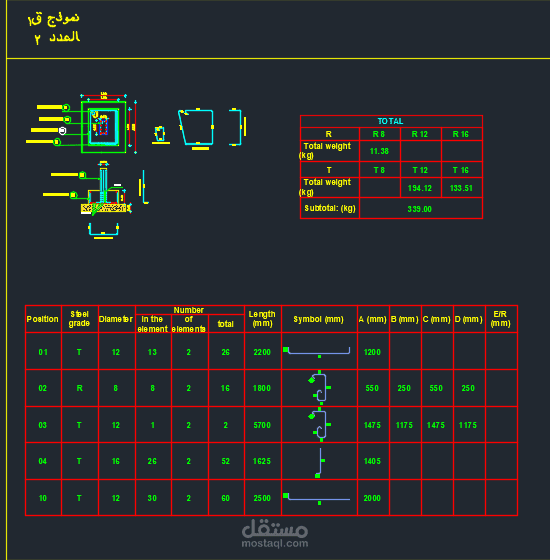
Task: Select the 'Diameter' column header
Action: [116, 319]
